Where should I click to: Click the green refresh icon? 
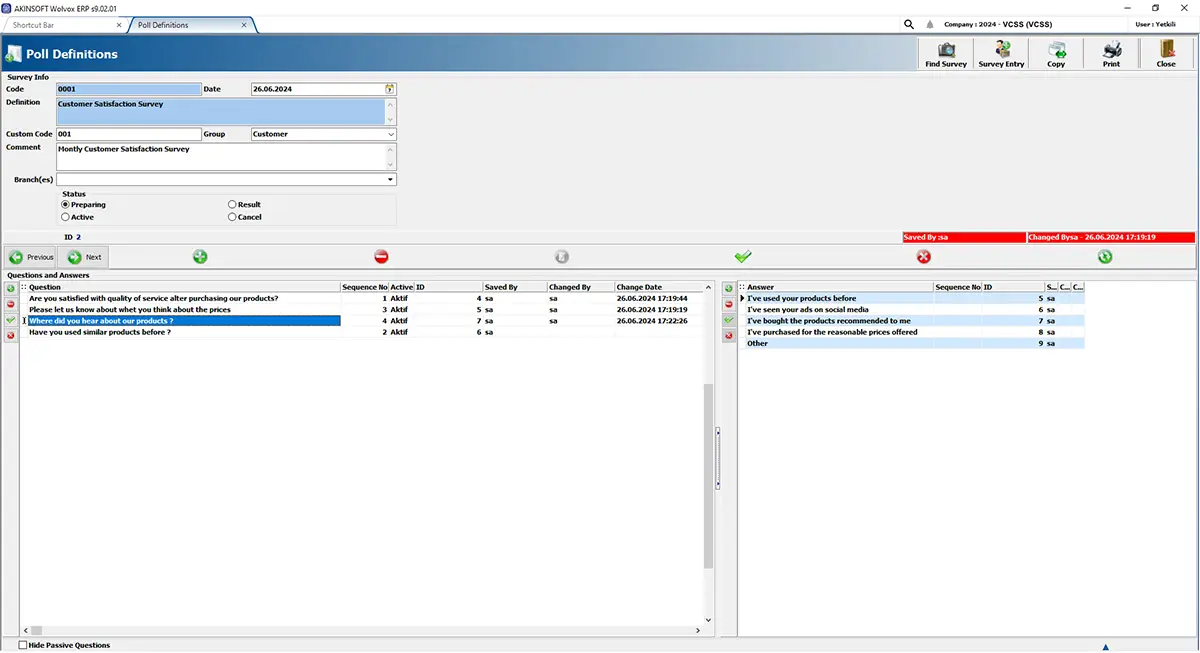[1104, 257]
